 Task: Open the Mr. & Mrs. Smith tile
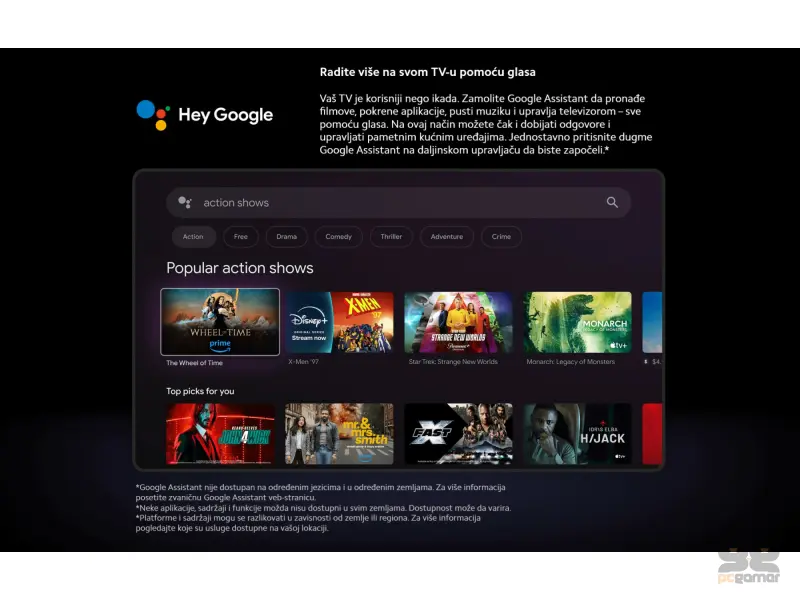[x=339, y=434]
